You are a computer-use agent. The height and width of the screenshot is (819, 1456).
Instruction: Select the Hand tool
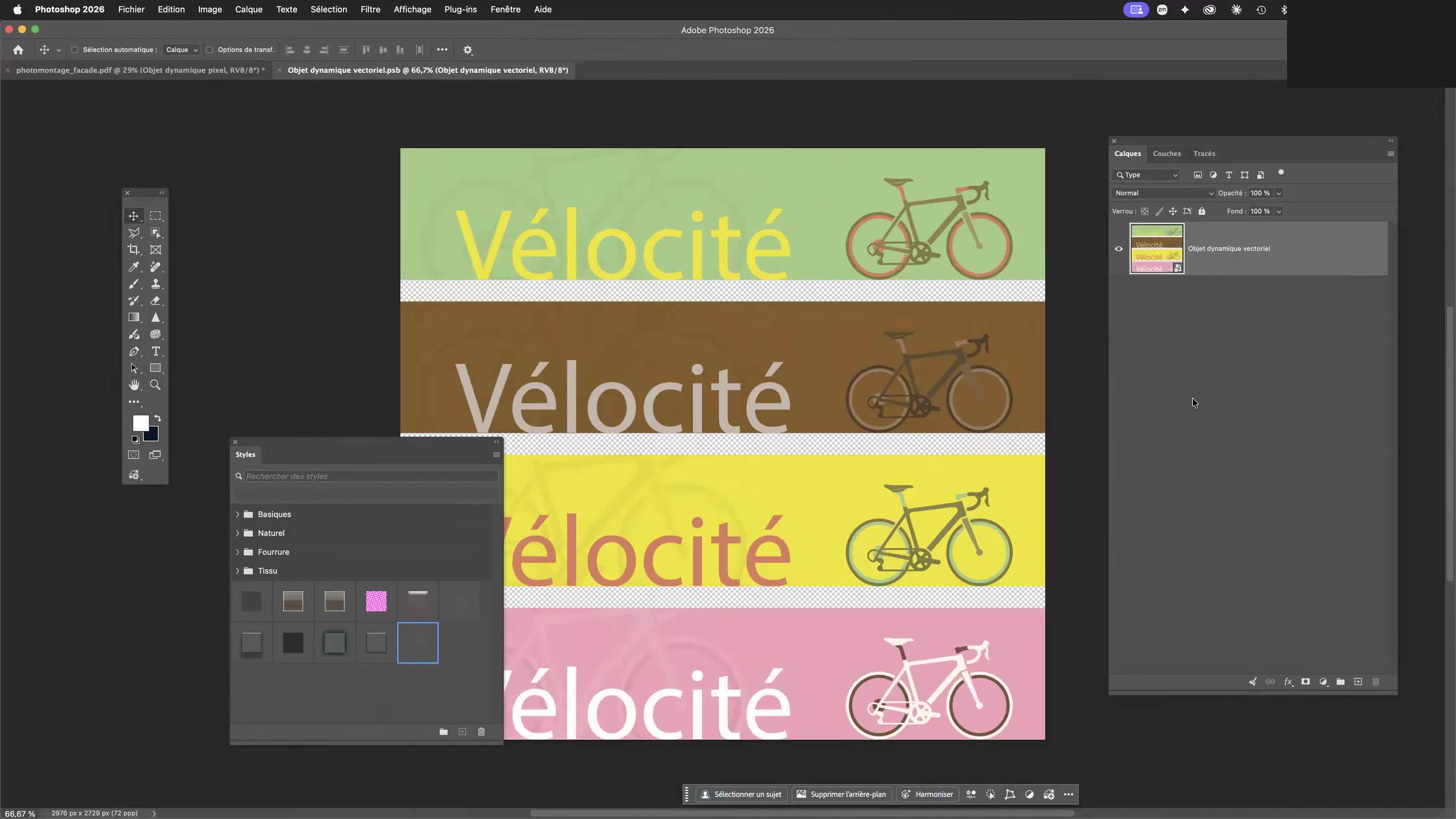coord(134,385)
